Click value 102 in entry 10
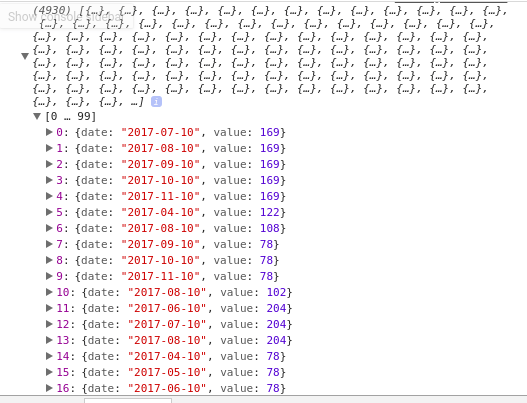This screenshot has width=527, height=403. pos(277,292)
